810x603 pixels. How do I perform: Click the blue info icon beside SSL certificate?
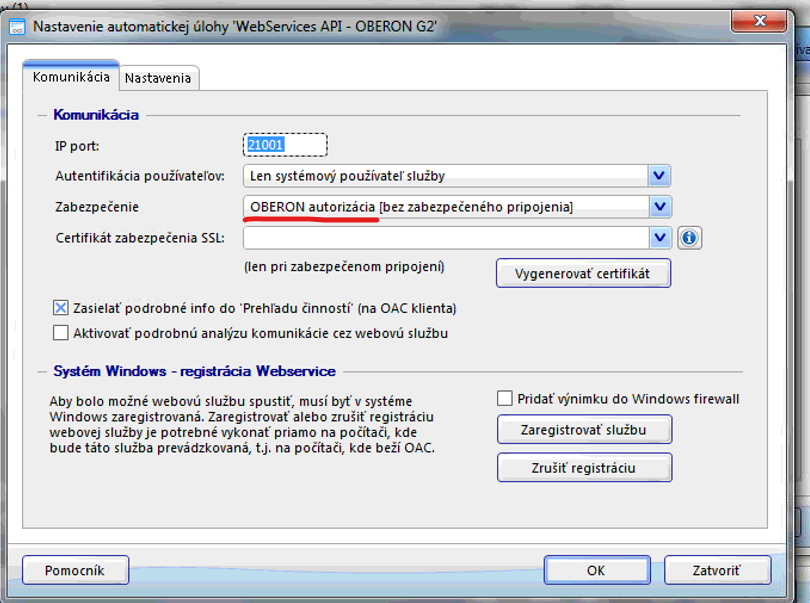tap(689, 238)
